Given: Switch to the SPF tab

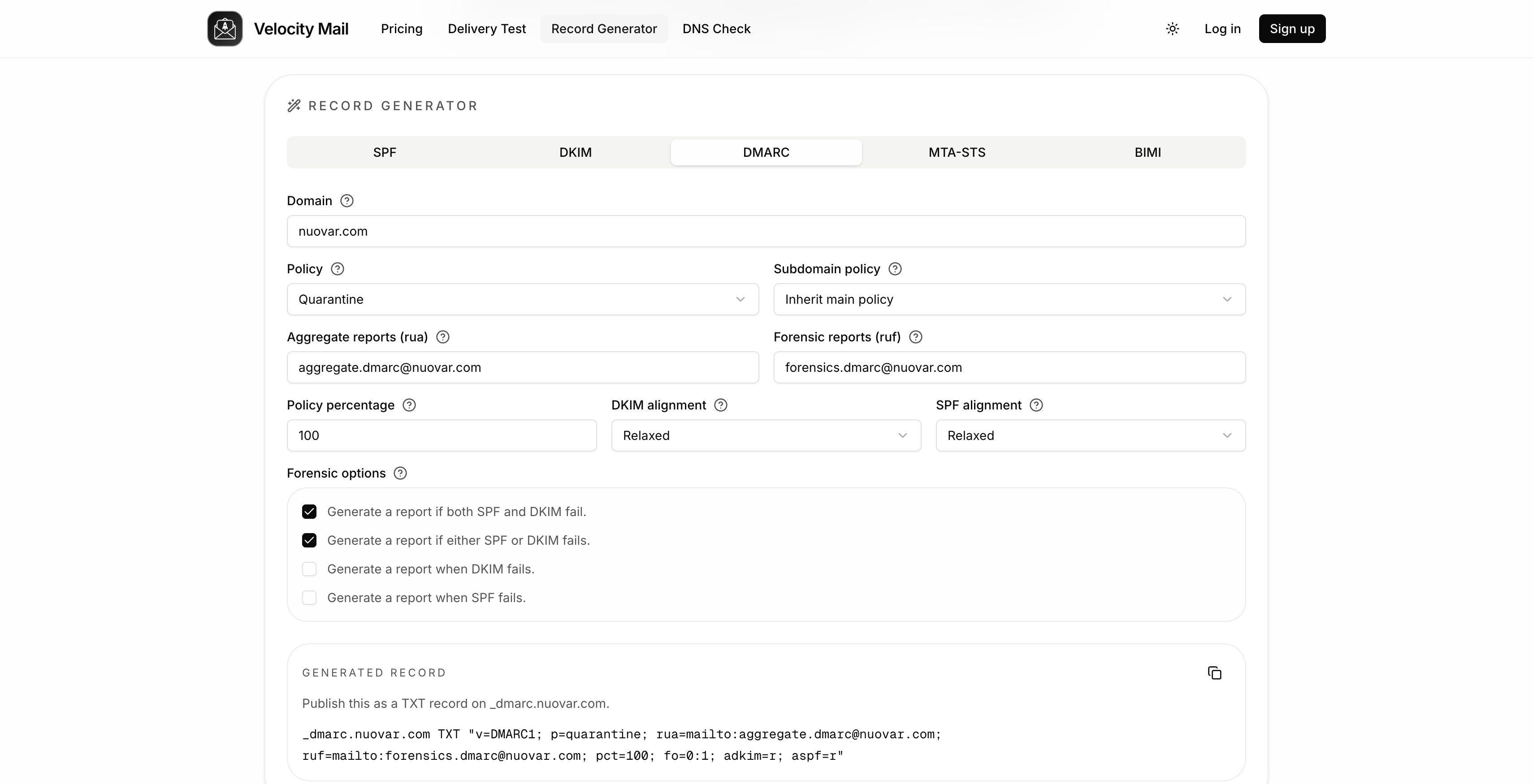Looking at the screenshot, I should click(x=385, y=152).
